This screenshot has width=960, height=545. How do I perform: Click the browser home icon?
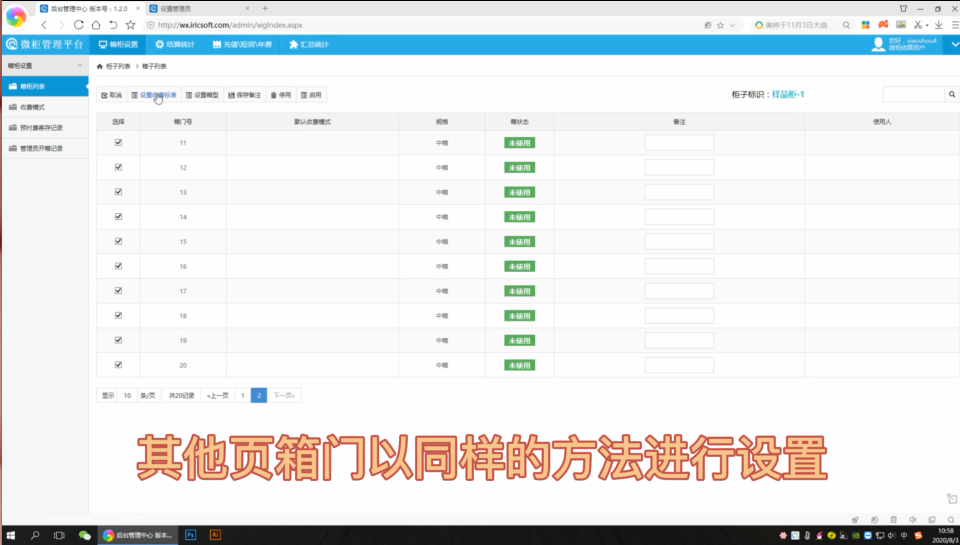[96, 25]
